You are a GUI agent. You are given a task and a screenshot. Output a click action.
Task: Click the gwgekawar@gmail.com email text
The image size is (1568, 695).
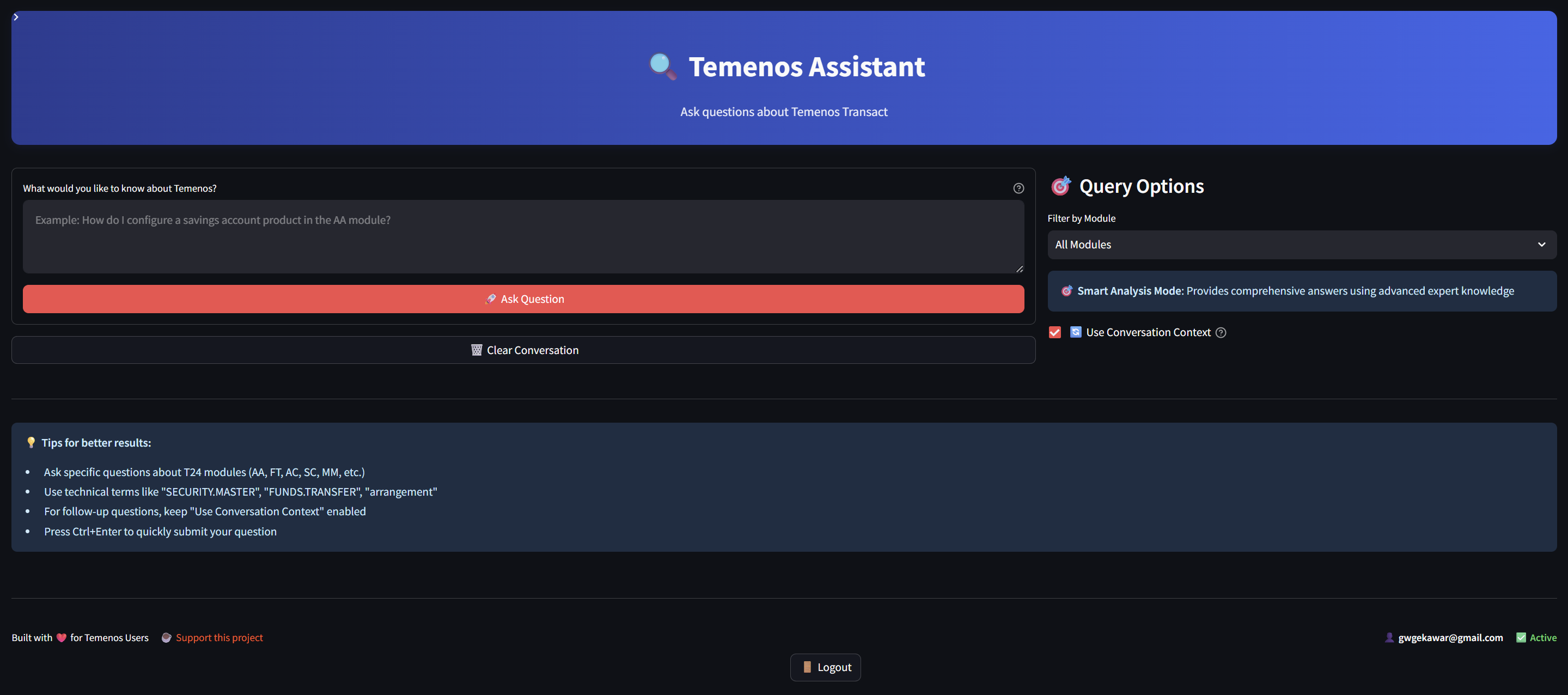(1450, 638)
